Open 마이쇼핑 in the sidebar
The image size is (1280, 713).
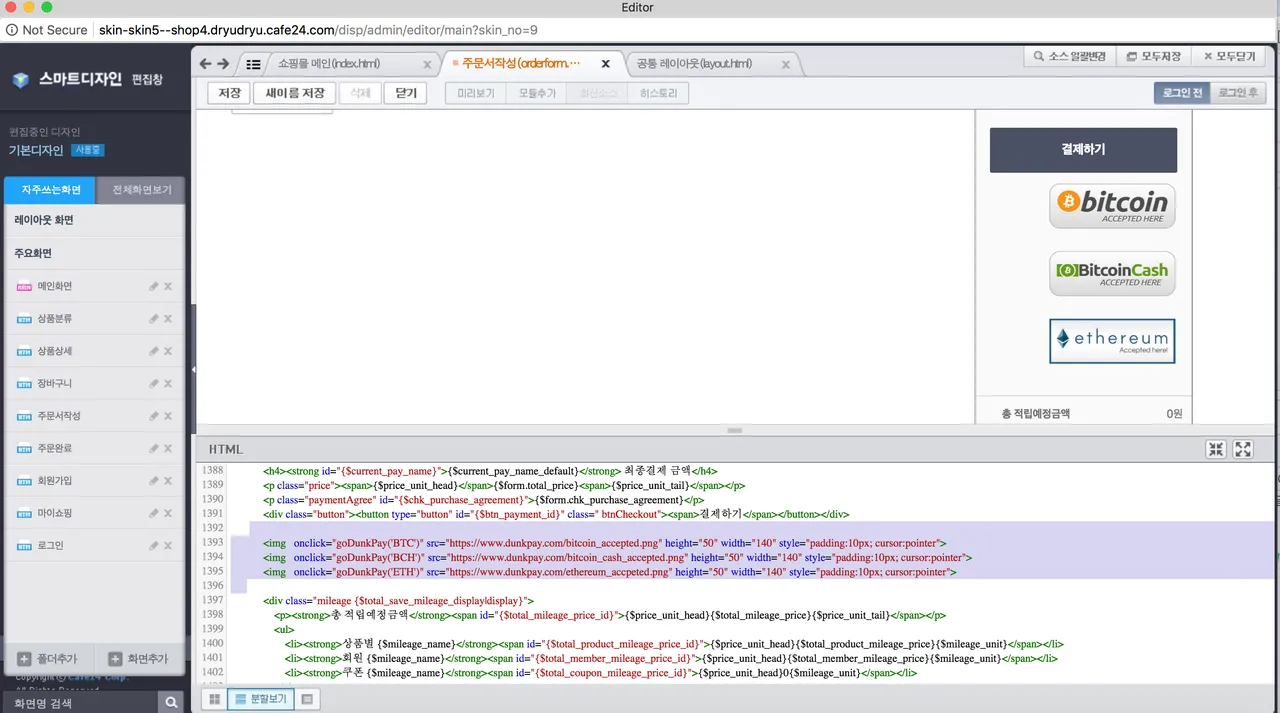(x=54, y=513)
